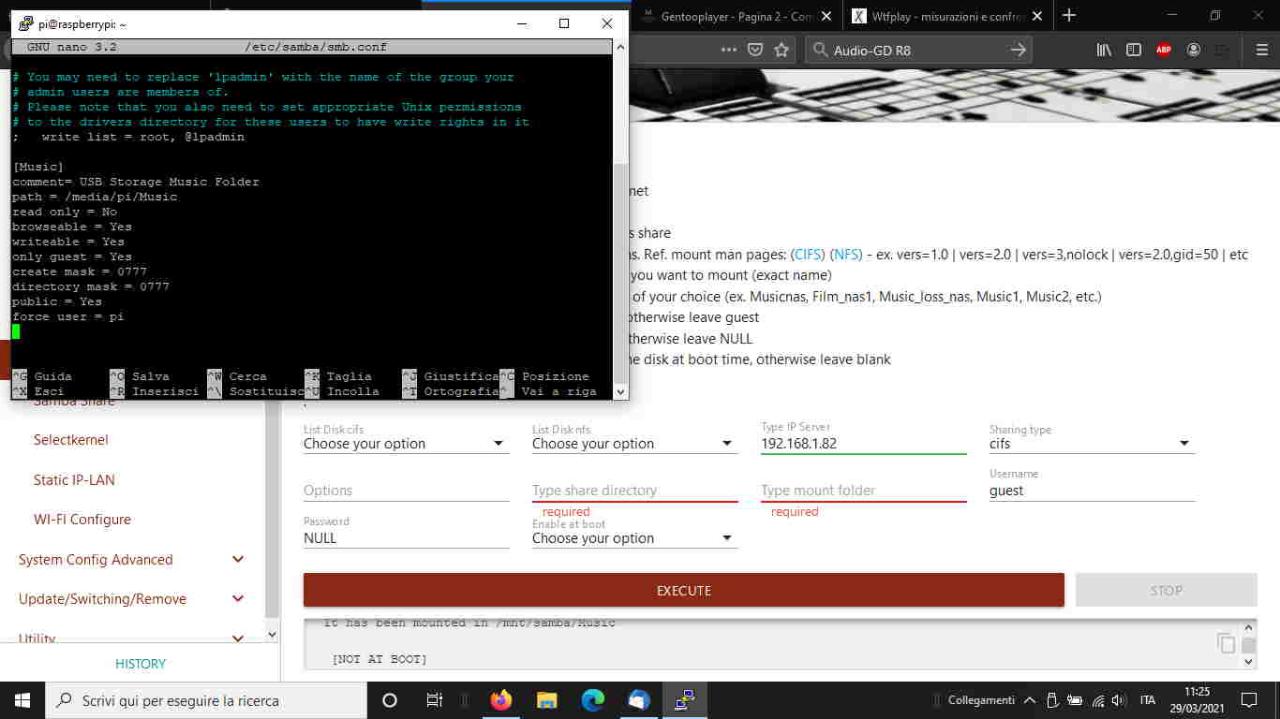Open the Static IP-LAN menu item

tap(74, 480)
